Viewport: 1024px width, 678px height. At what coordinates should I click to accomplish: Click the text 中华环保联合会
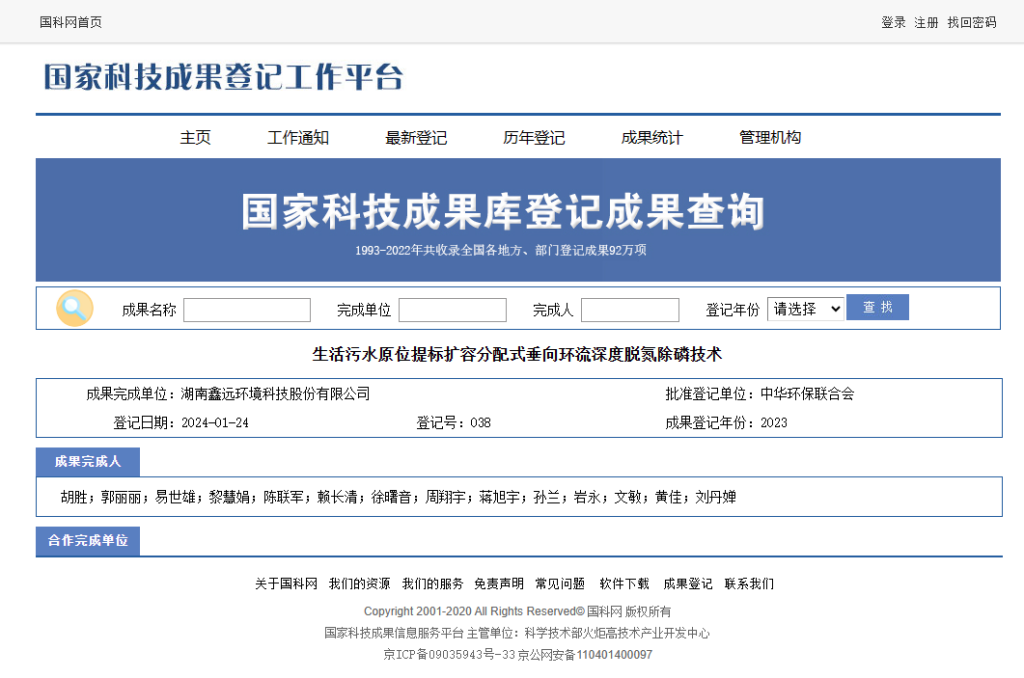tap(807, 394)
